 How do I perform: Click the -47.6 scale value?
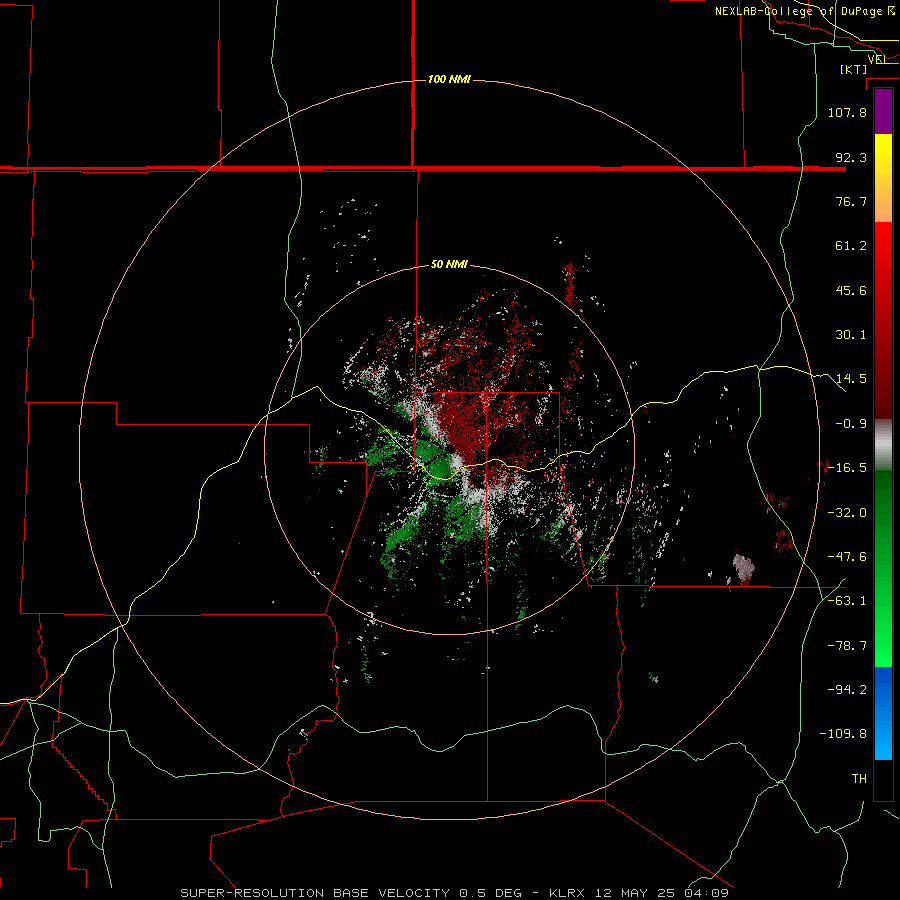coord(847,557)
